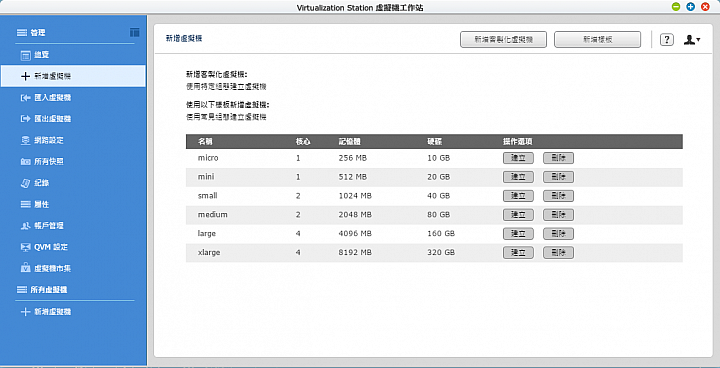Open 屬性 properties icon
This screenshot has width=720, height=368.
25,204
